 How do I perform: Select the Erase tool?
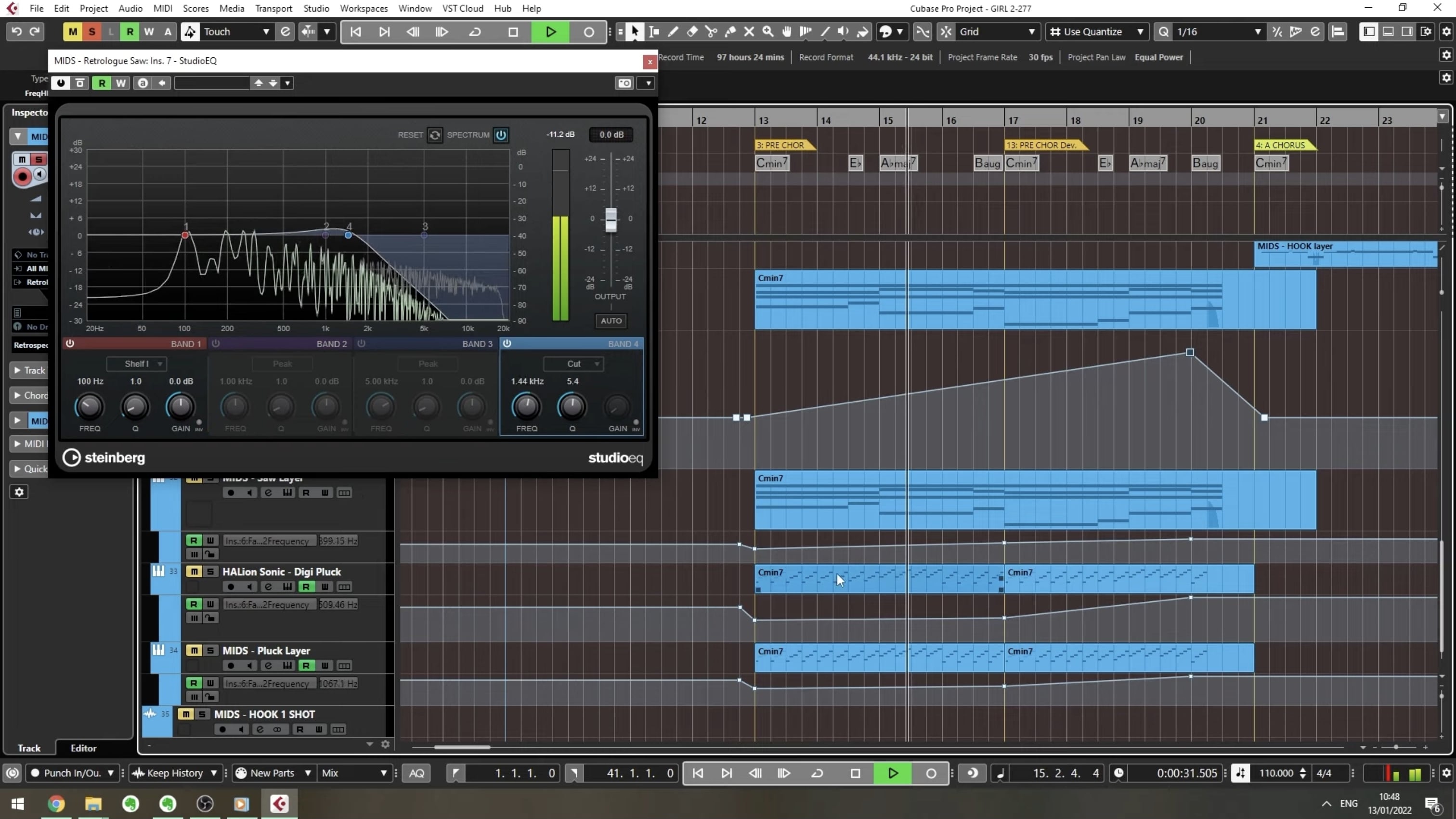click(x=692, y=32)
